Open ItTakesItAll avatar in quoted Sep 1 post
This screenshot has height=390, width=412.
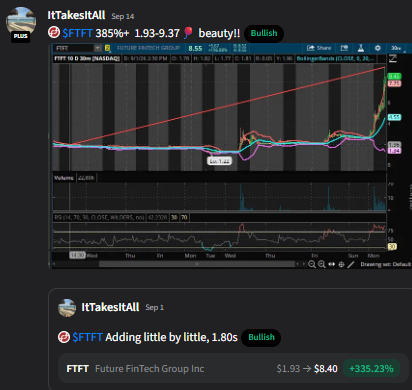[x=67, y=308]
